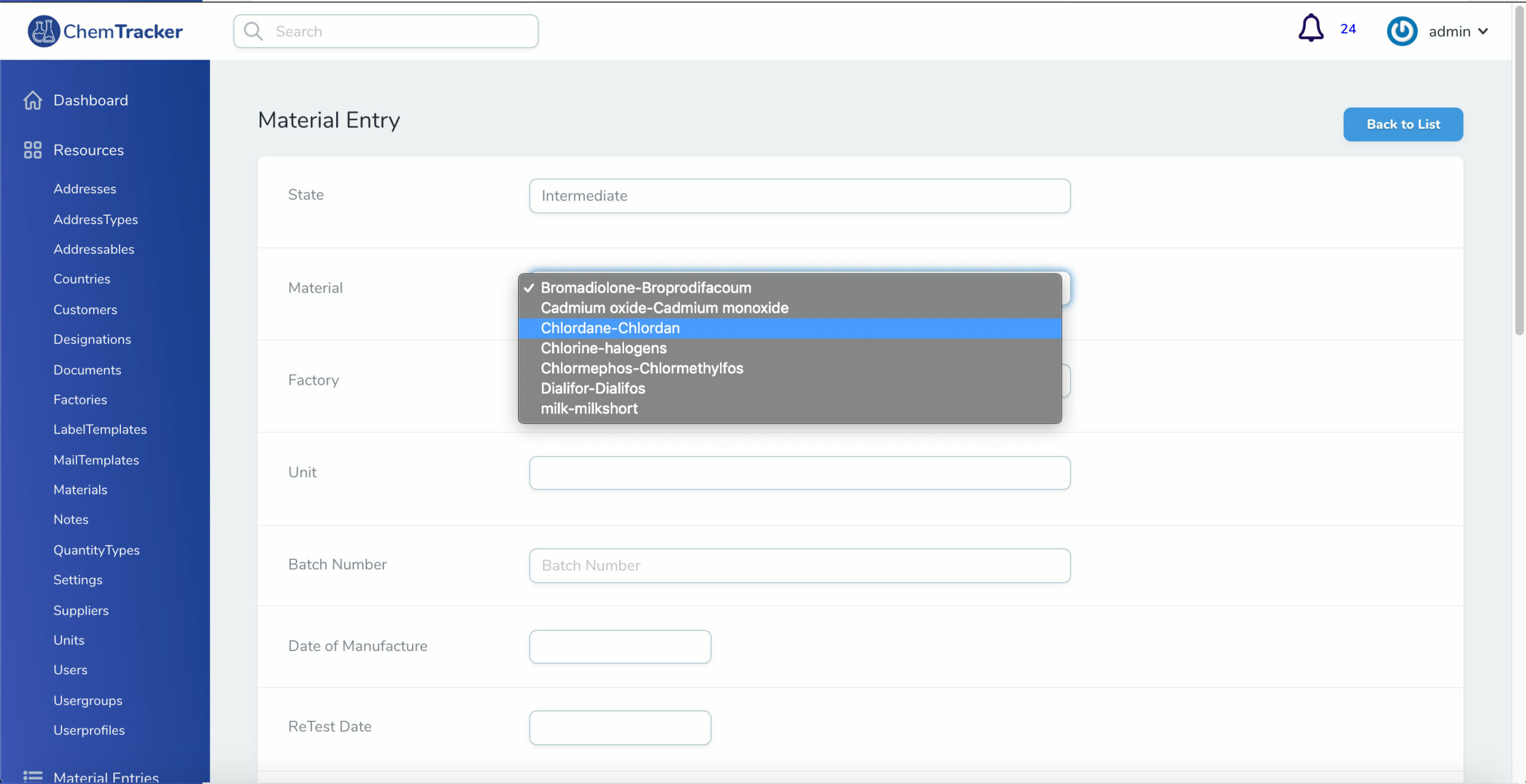The image size is (1526, 784).
Task: Click the Material Entries list icon
Action: pyautogui.click(x=33, y=776)
